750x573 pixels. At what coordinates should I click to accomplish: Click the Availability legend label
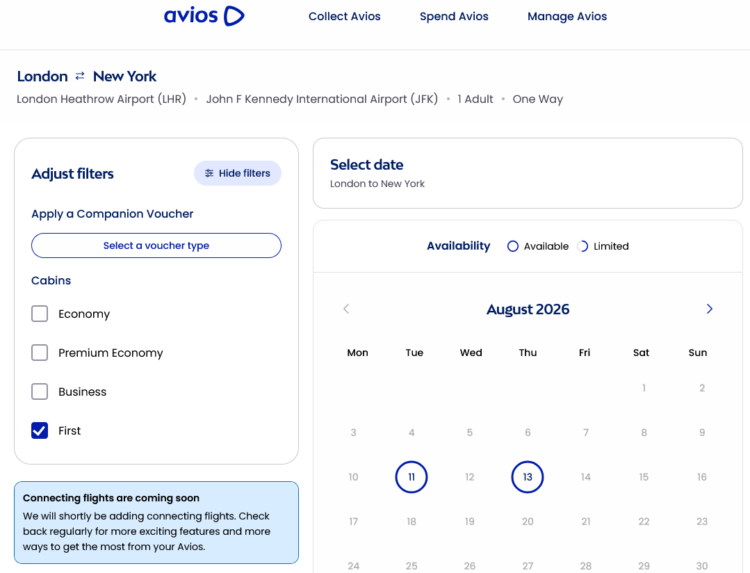click(458, 246)
